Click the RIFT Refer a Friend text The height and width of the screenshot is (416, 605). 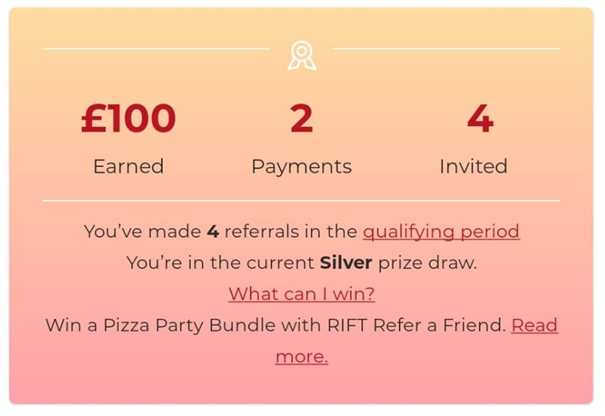[x=416, y=325]
